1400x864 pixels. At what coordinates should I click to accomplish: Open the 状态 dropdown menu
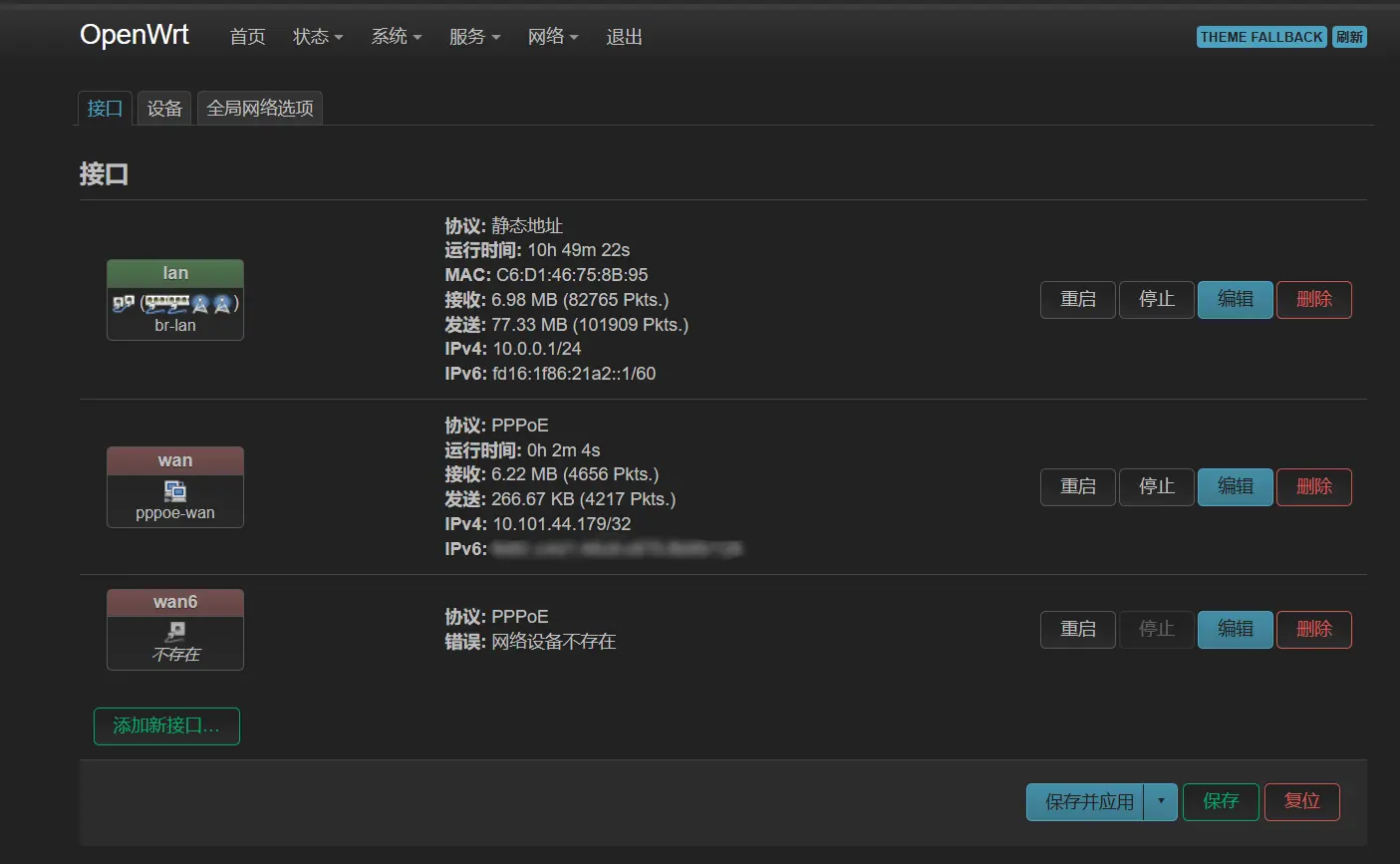click(317, 37)
